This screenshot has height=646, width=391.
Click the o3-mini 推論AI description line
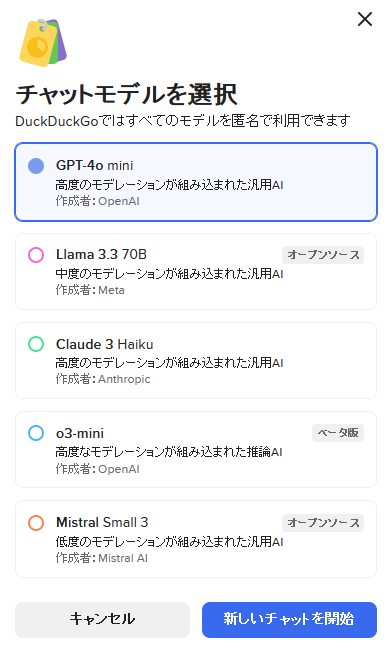coord(169,452)
